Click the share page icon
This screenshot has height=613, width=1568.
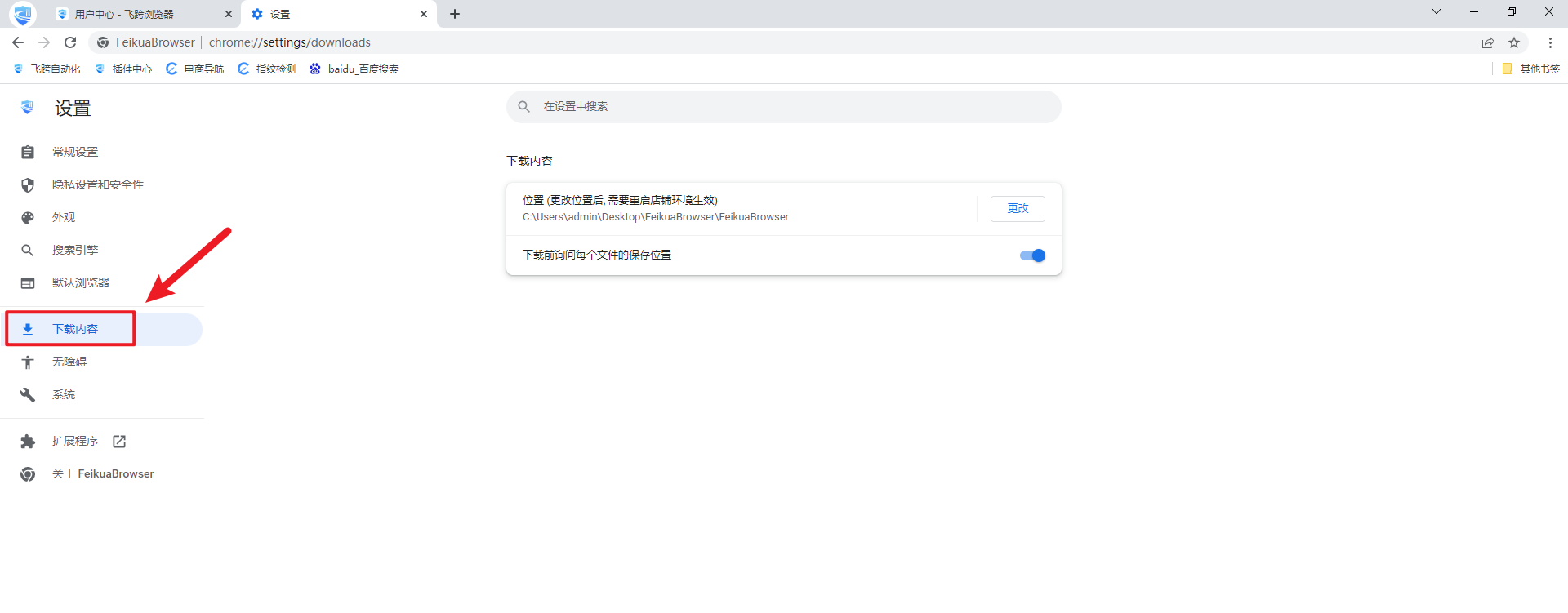click(1488, 42)
